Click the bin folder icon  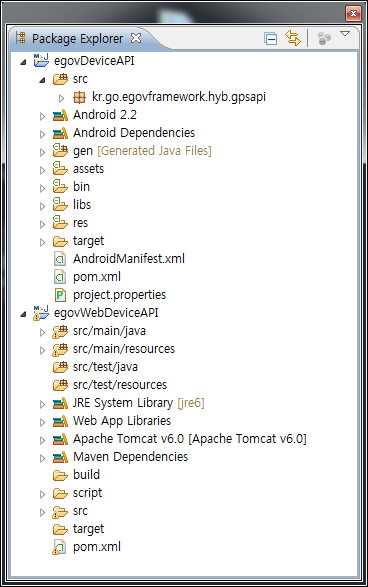(x=60, y=186)
